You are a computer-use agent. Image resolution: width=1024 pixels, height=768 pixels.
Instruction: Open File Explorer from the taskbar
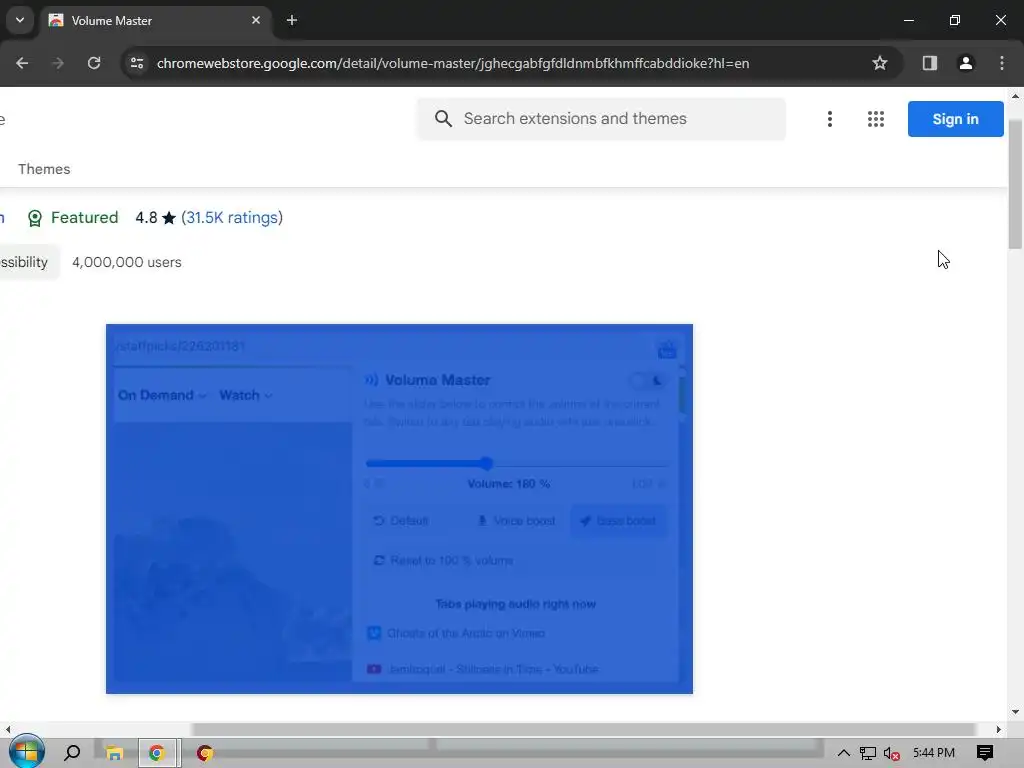click(x=114, y=753)
